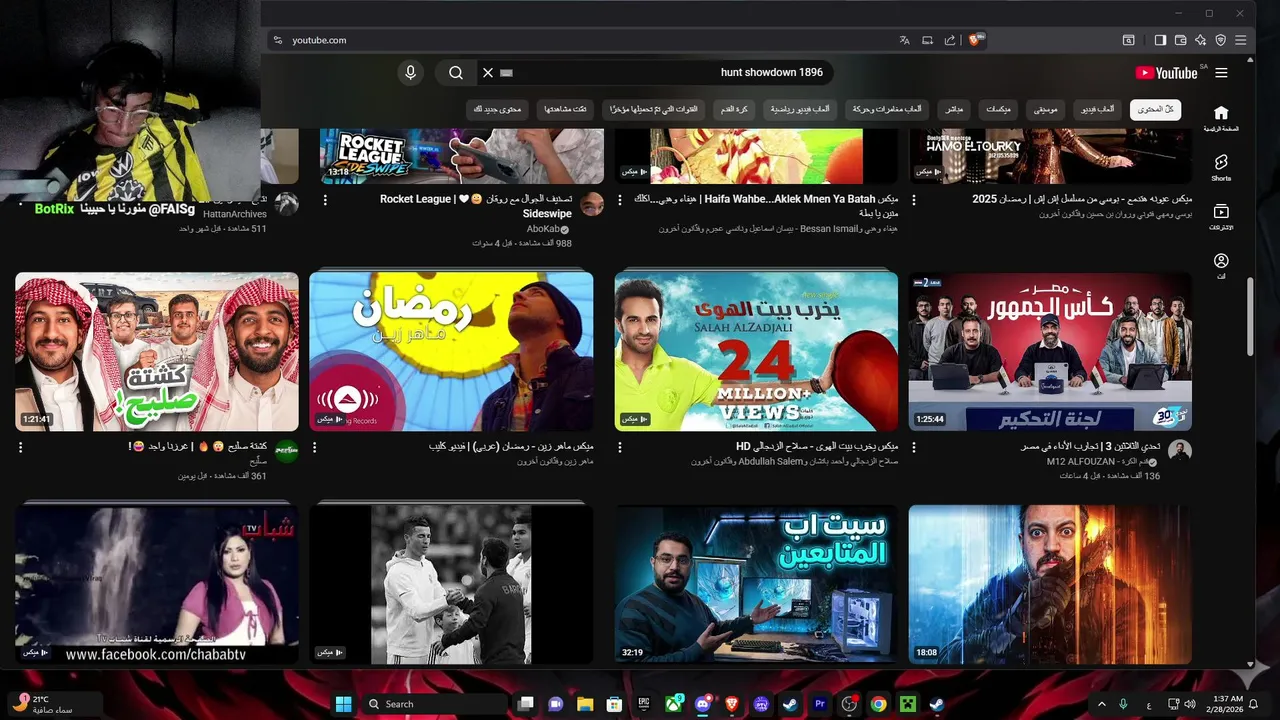The image size is (1280, 720).
Task: Open options menu for the Rocket League Sideswipe video
Action: pyautogui.click(x=325, y=200)
